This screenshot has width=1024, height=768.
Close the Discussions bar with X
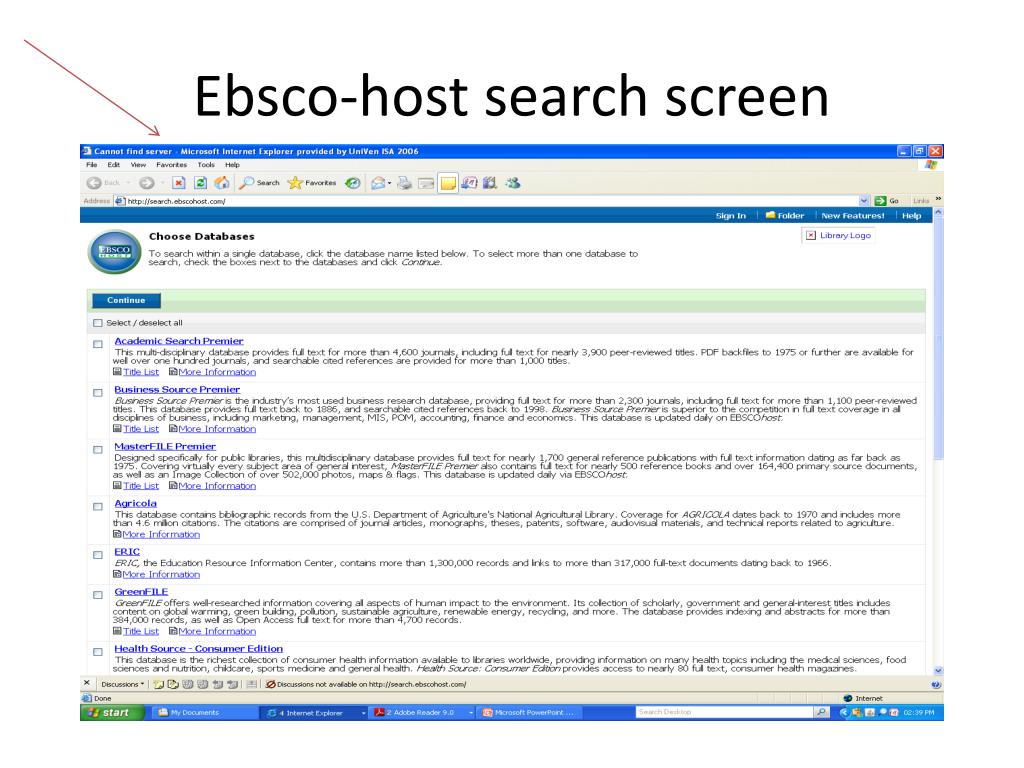87,683
